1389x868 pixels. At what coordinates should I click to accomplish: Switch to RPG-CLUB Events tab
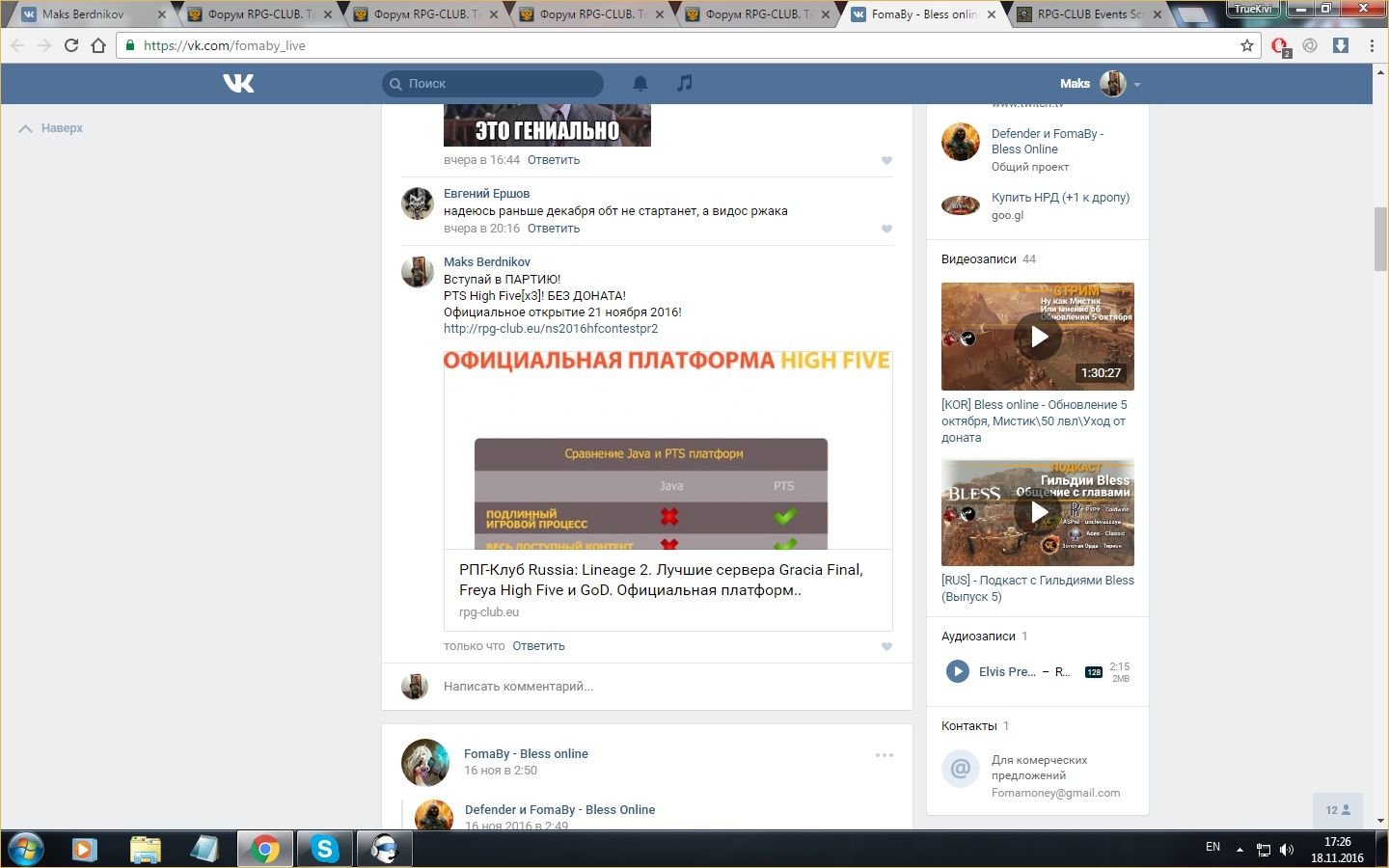1088,14
